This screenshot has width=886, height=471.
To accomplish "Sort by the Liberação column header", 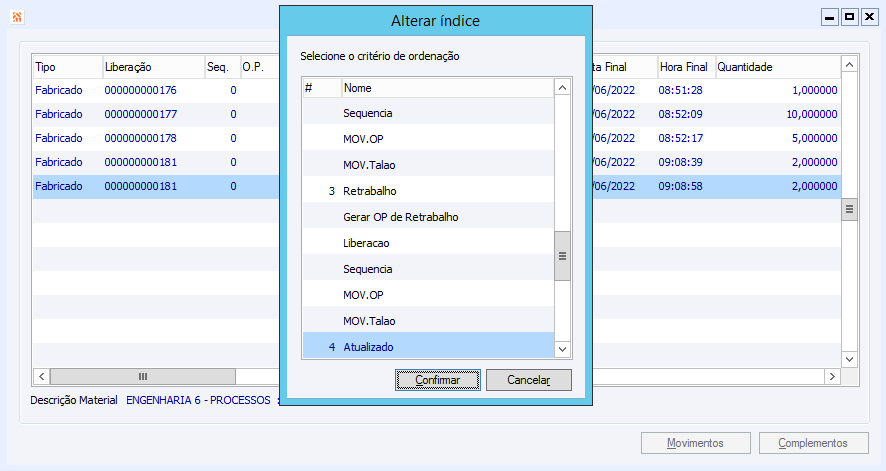I will (153, 67).
